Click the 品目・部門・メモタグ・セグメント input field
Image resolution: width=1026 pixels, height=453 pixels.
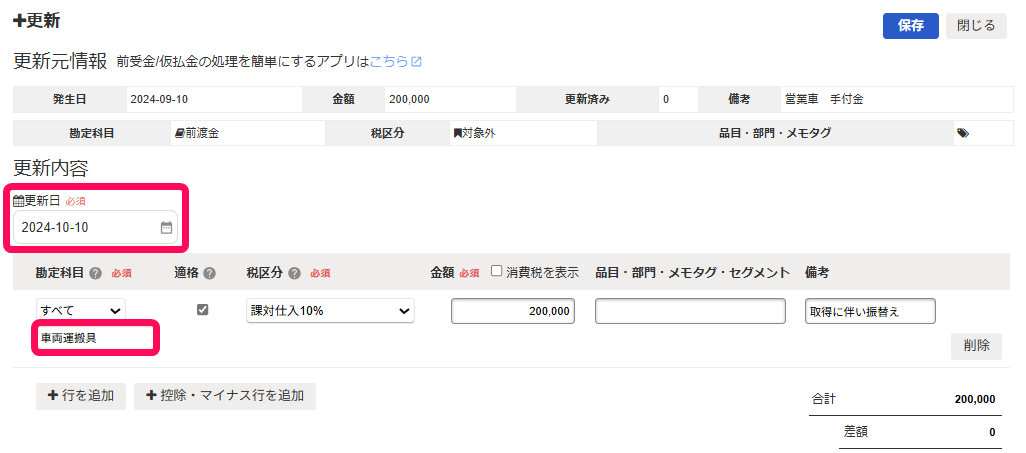point(690,311)
